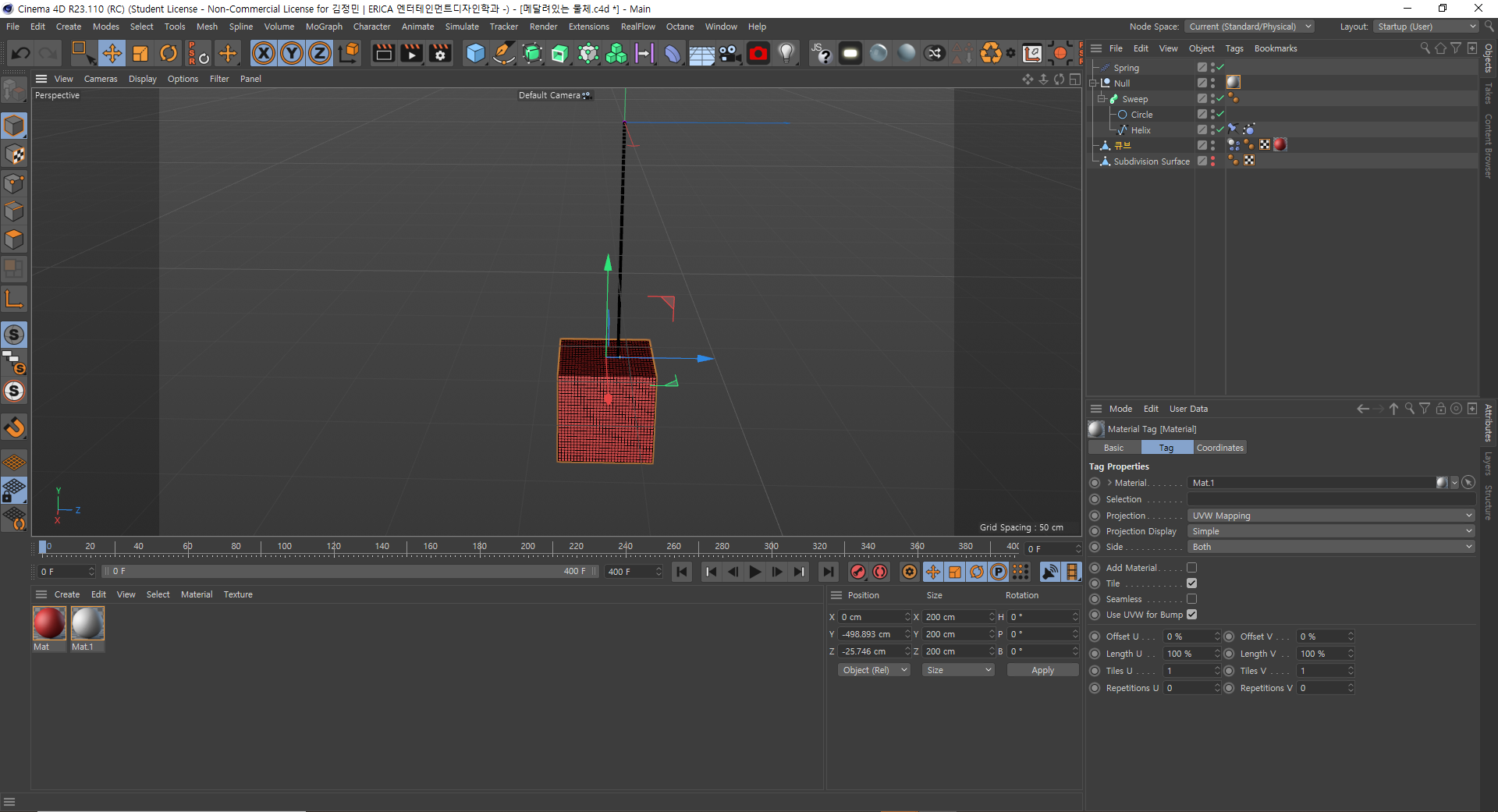Click the Make Editable icon

[14, 91]
